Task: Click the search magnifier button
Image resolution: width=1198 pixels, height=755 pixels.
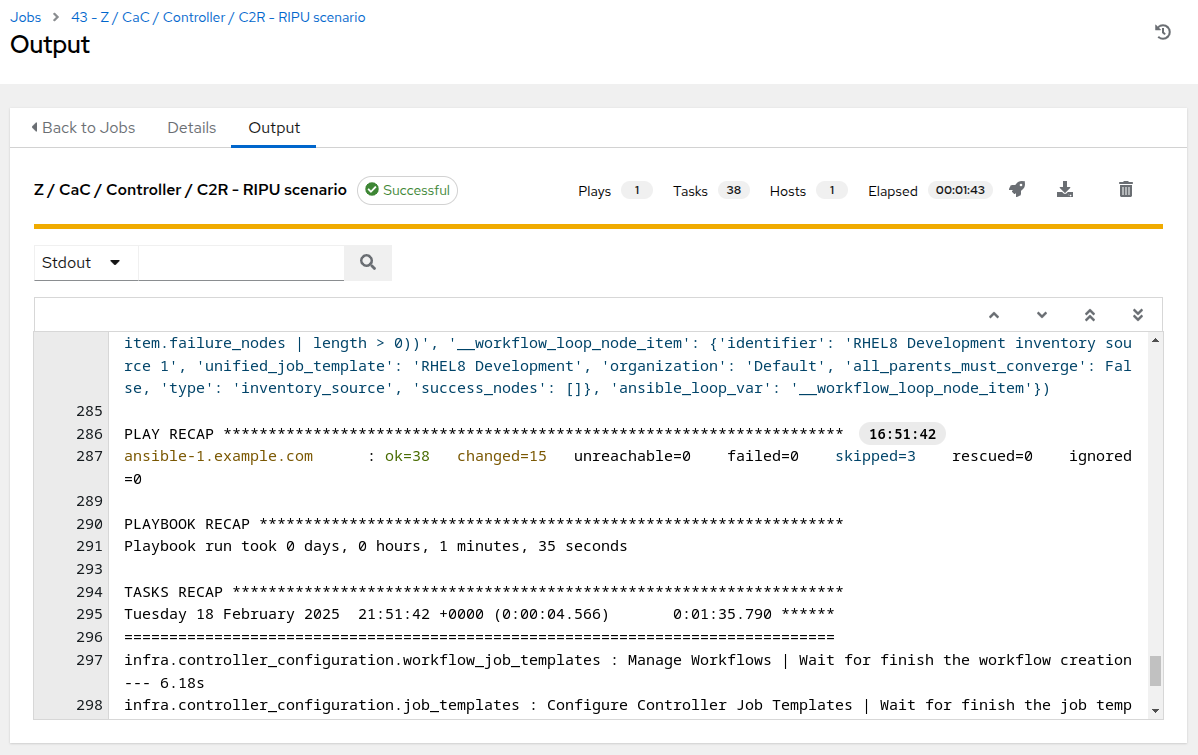Action: [368, 263]
